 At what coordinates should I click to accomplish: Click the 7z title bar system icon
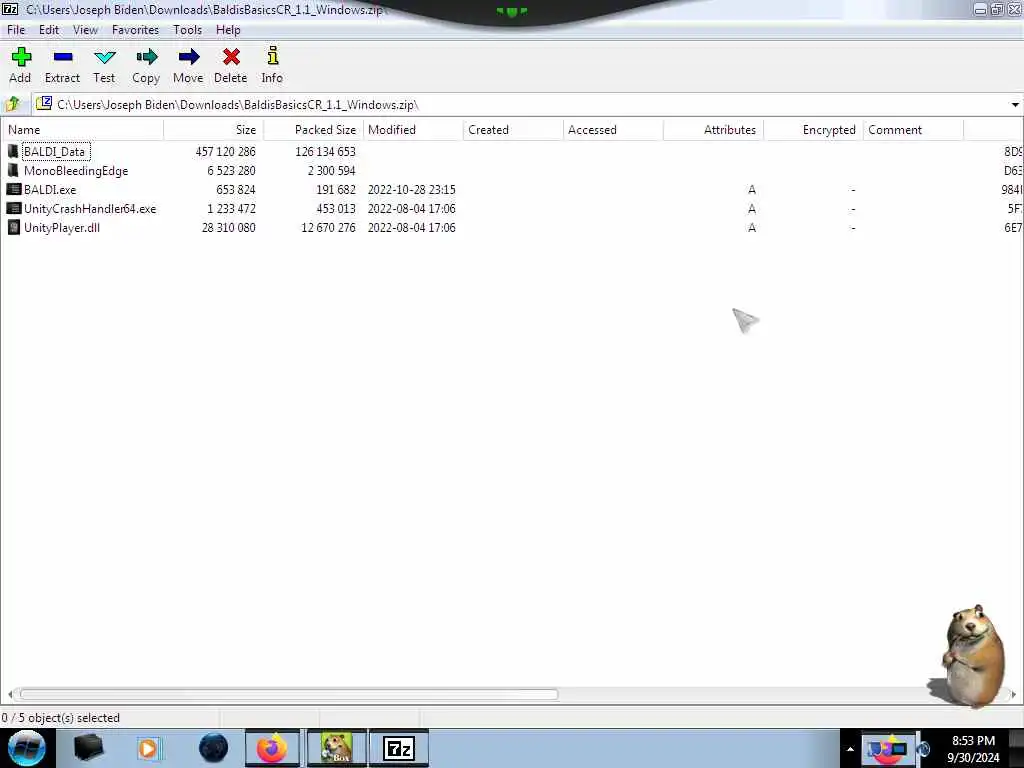10,9
